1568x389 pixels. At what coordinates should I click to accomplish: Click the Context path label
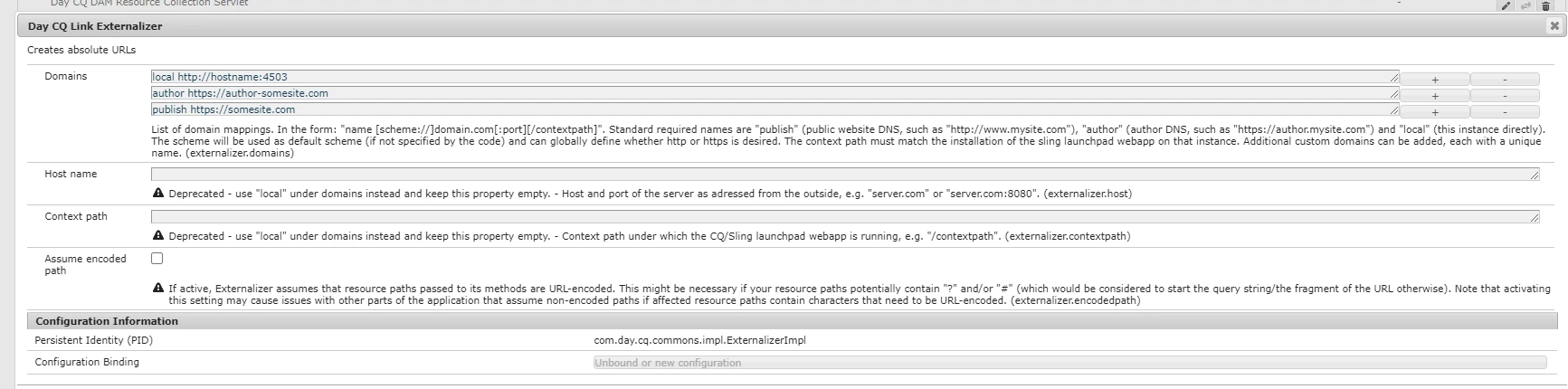pos(76,217)
